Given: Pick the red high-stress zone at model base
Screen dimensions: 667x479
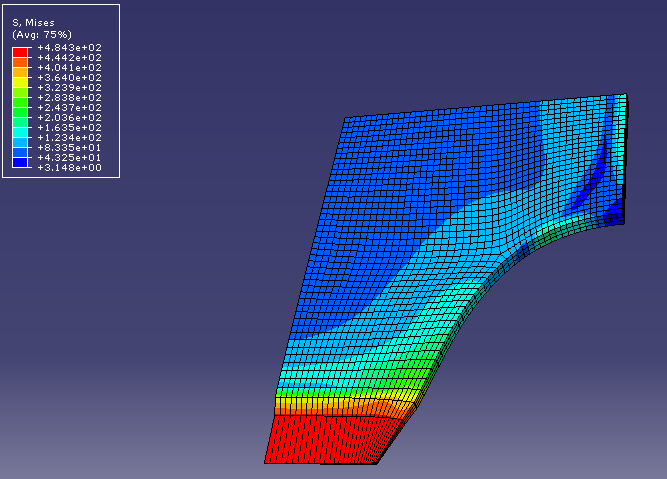Looking at the screenshot, I should point(328,440).
